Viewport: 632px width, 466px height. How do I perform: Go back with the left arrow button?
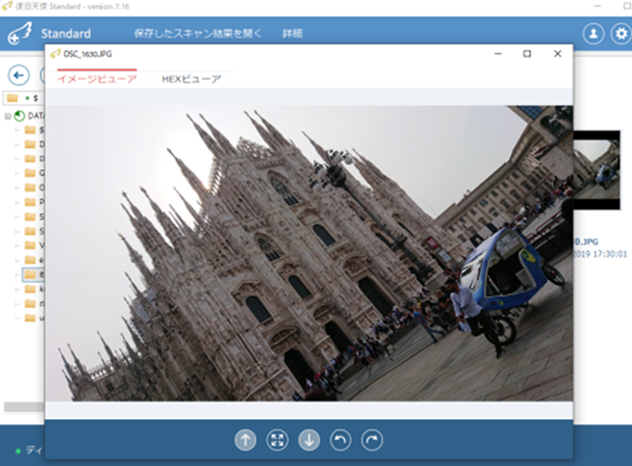click(19, 75)
